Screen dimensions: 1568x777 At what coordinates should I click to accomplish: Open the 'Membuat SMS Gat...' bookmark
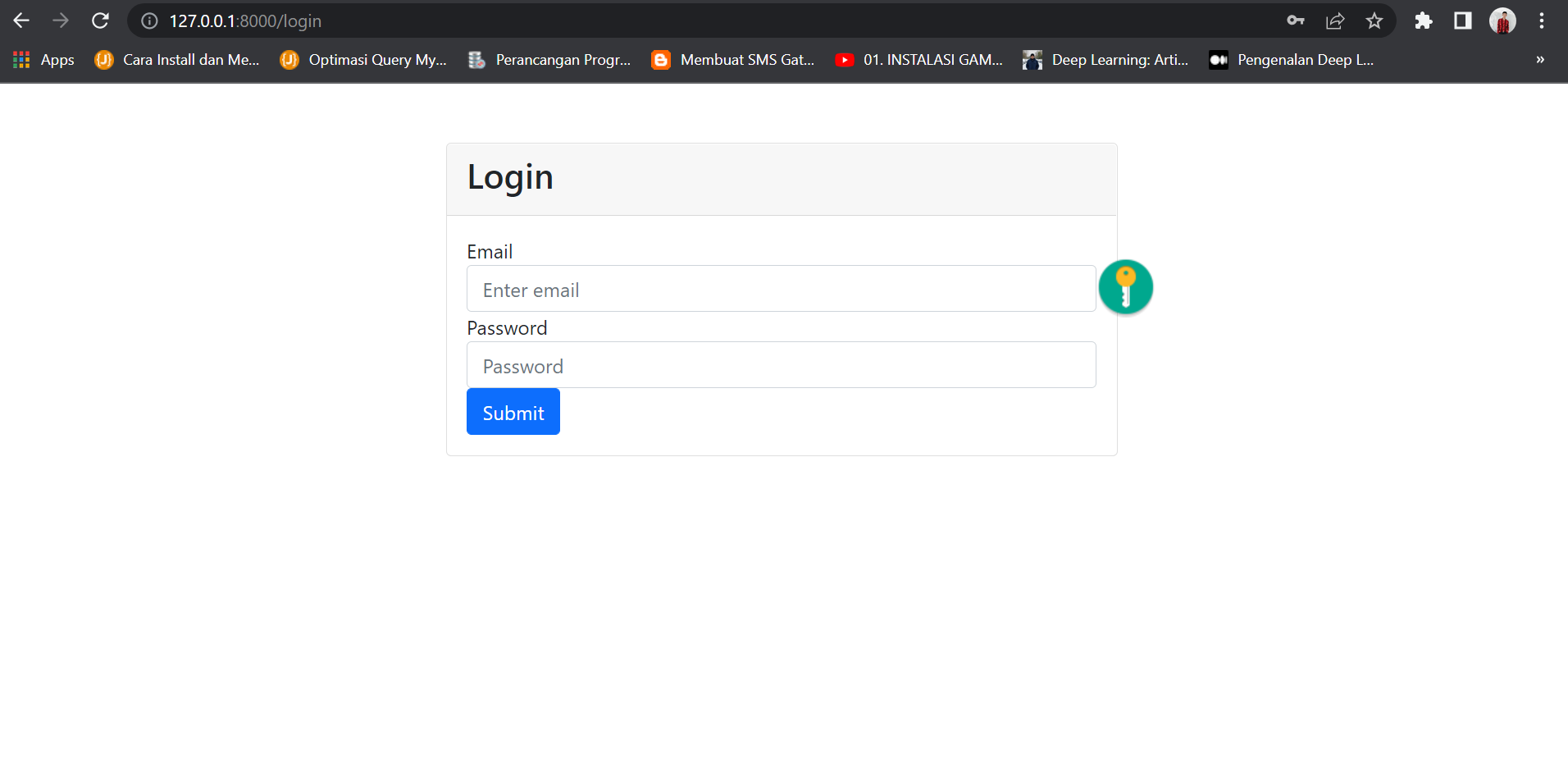point(733,60)
